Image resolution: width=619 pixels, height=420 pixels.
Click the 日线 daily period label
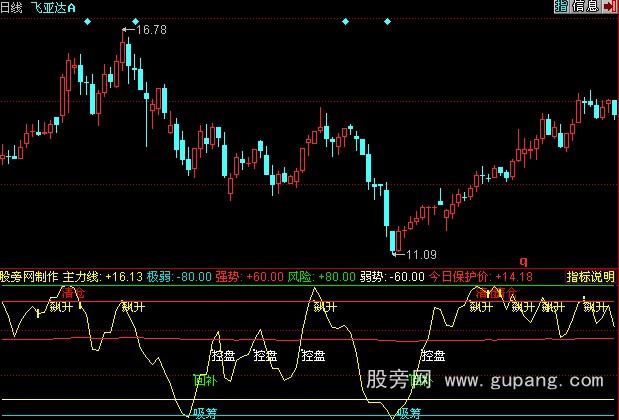coord(11,8)
